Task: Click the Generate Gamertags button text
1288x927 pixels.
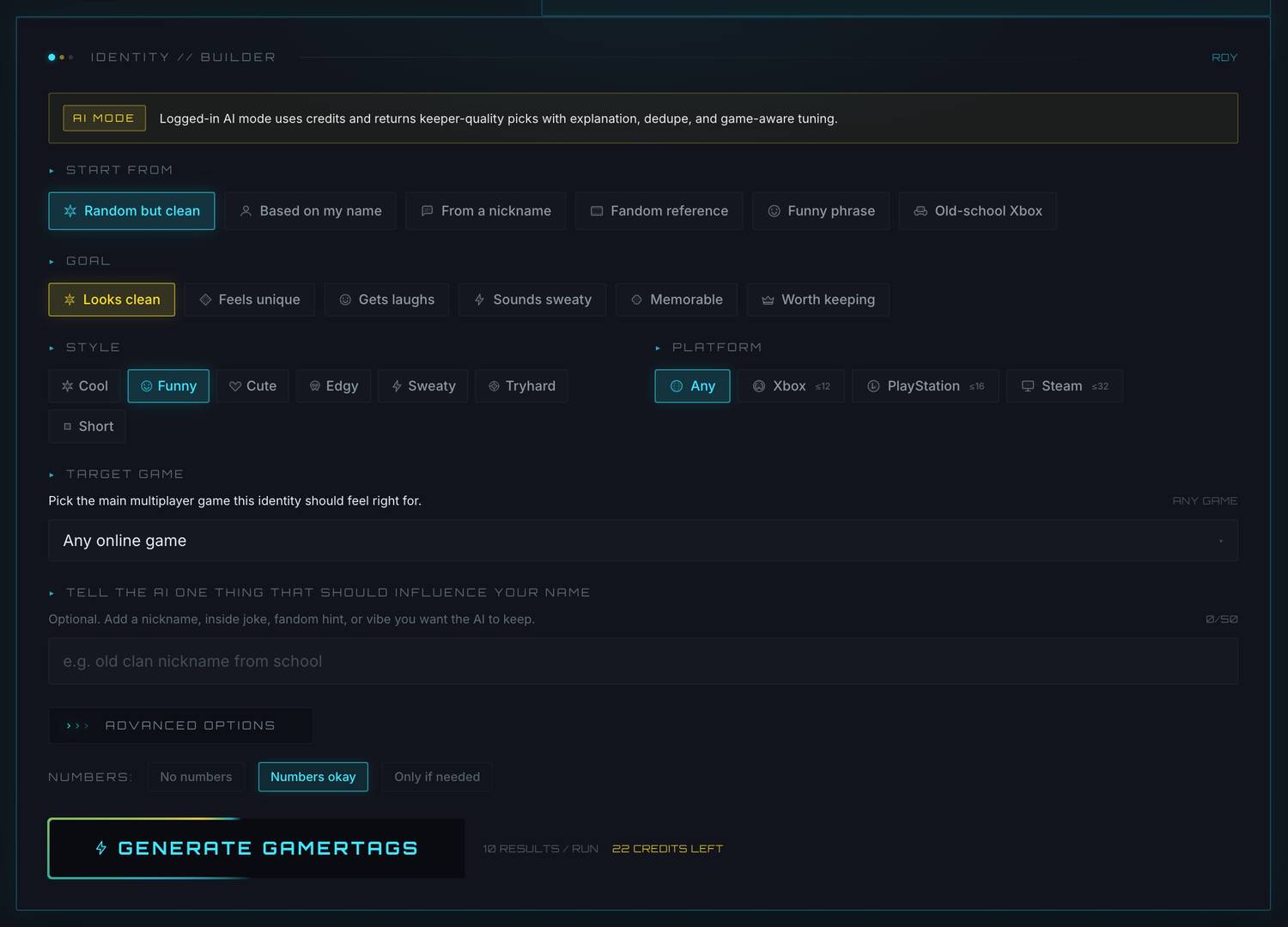Action: [x=268, y=848]
